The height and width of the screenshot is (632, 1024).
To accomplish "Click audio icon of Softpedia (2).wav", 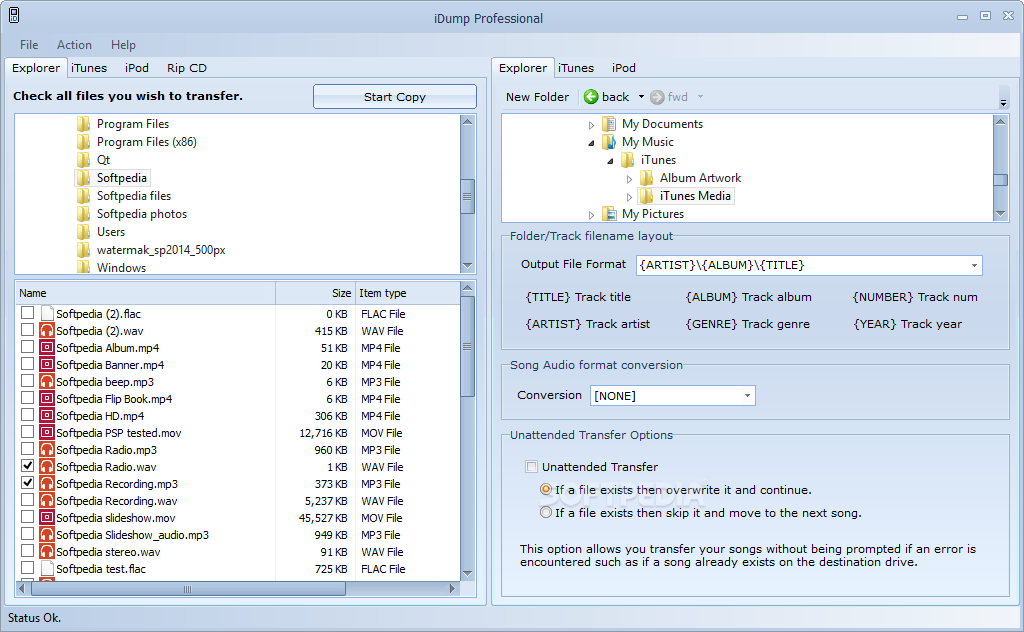I will coord(46,331).
